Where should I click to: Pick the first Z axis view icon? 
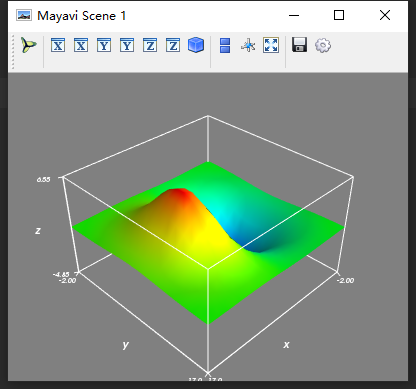(150, 45)
